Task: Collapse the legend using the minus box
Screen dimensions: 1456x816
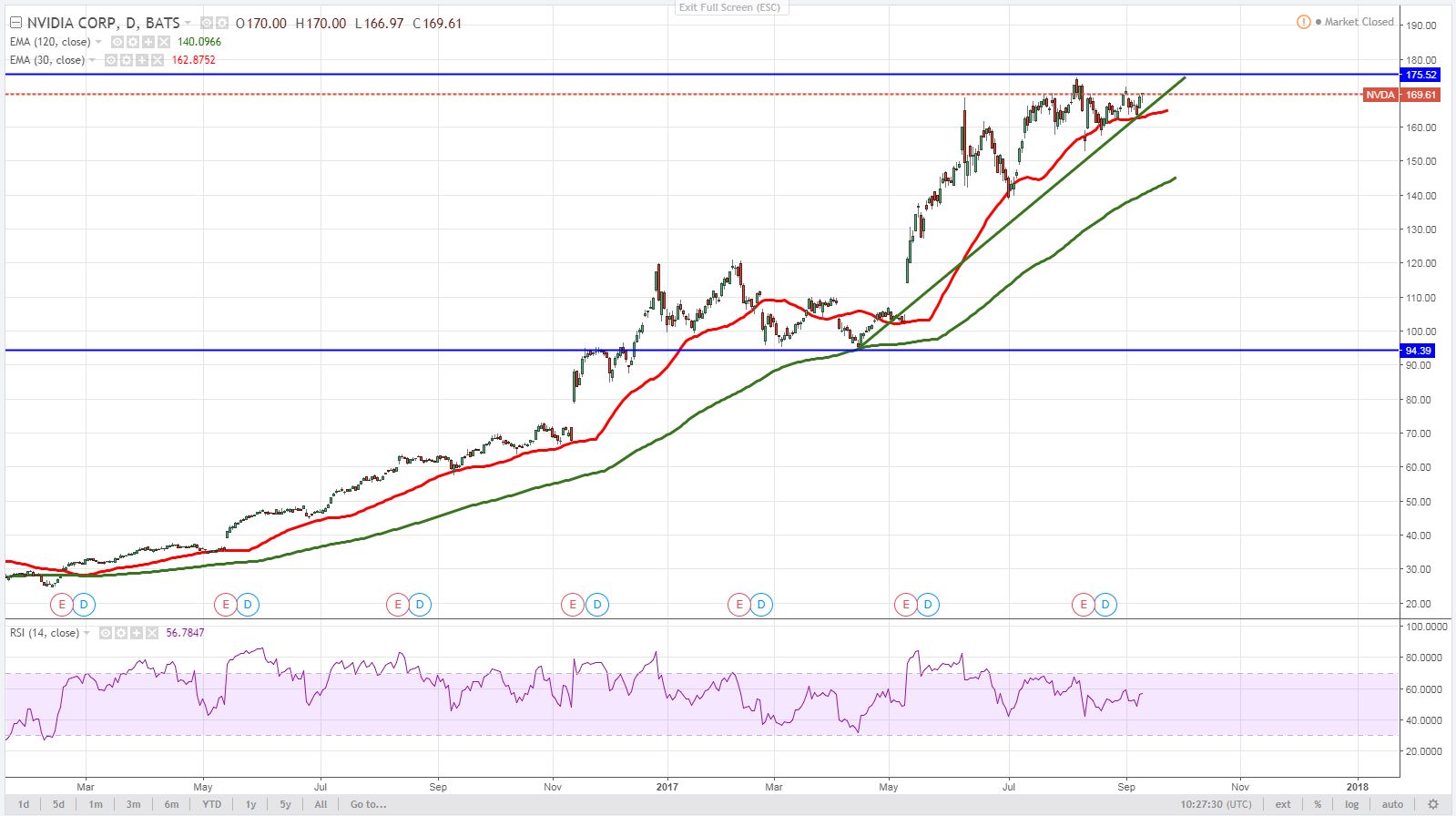Action: [x=15, y=23]
